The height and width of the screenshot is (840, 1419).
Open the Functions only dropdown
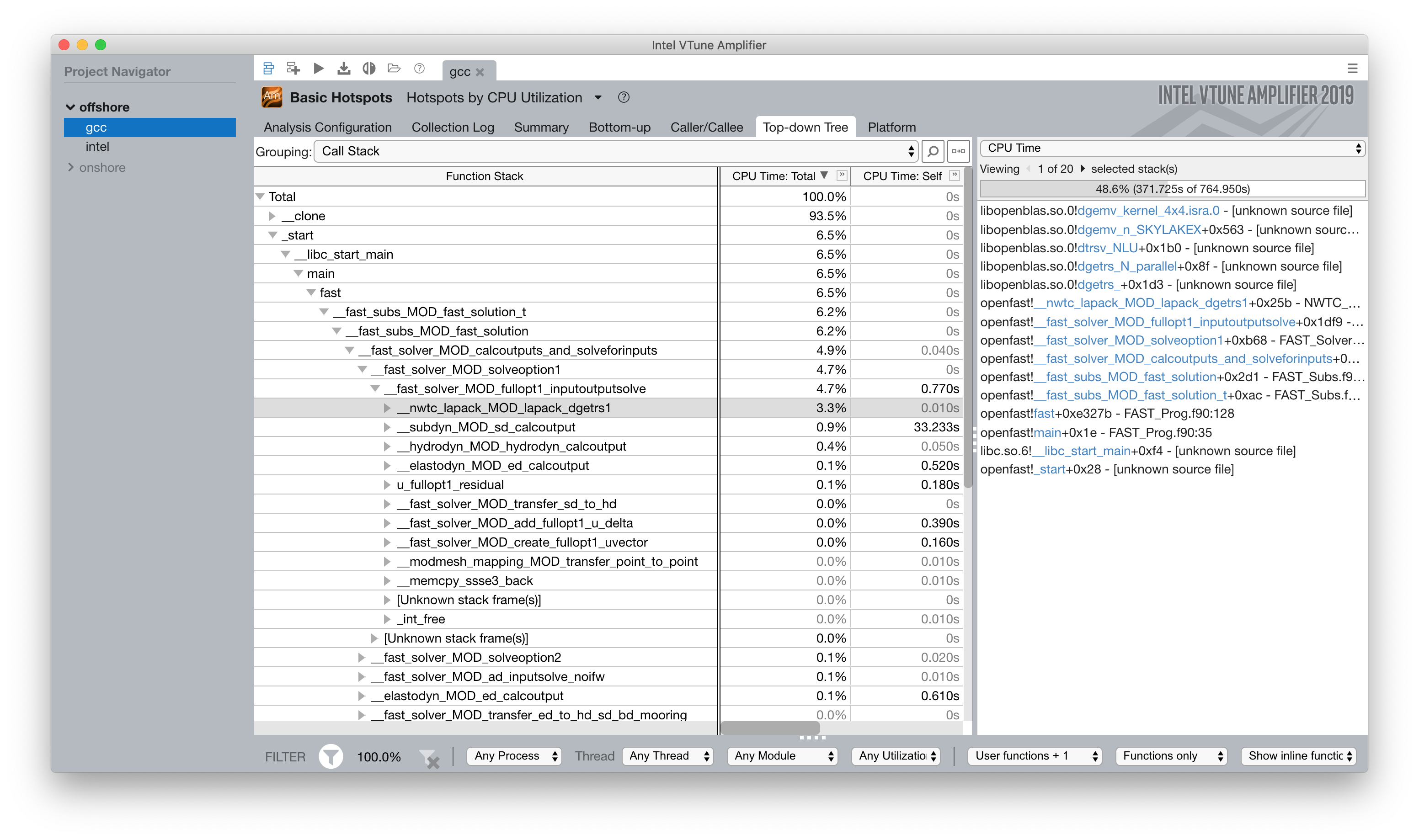(1171, 756)
